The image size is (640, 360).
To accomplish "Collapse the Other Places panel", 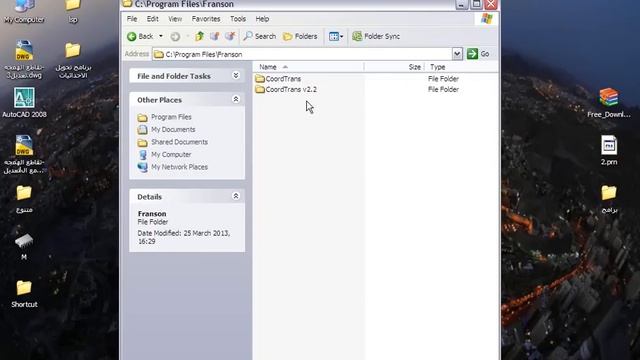I will 236,99.
